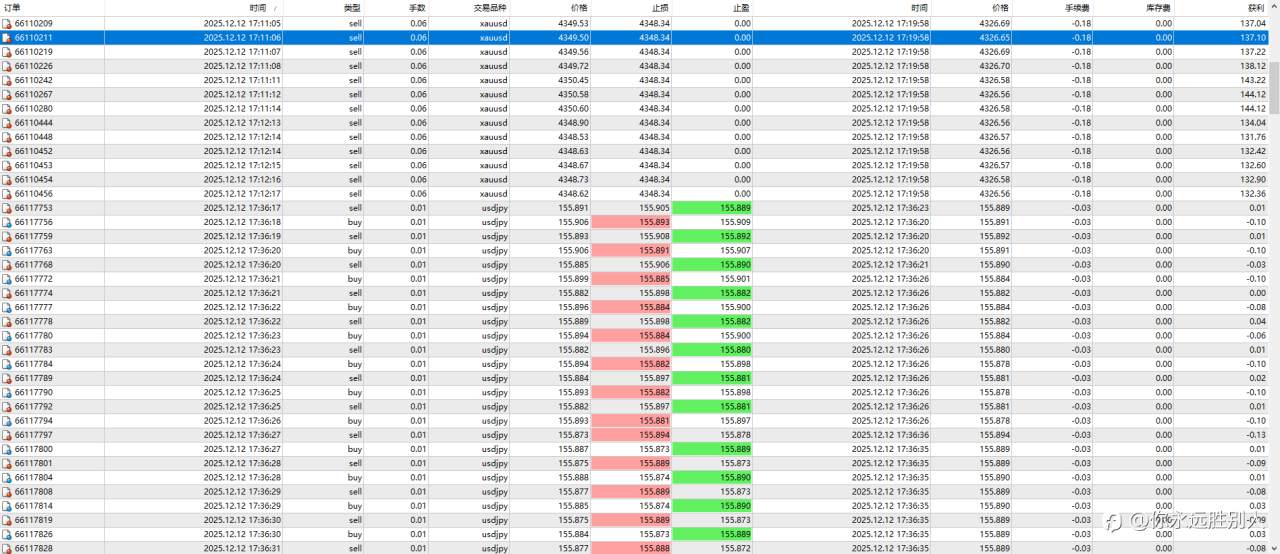Click the buy order icon beside 66117780

click(7, 336)
